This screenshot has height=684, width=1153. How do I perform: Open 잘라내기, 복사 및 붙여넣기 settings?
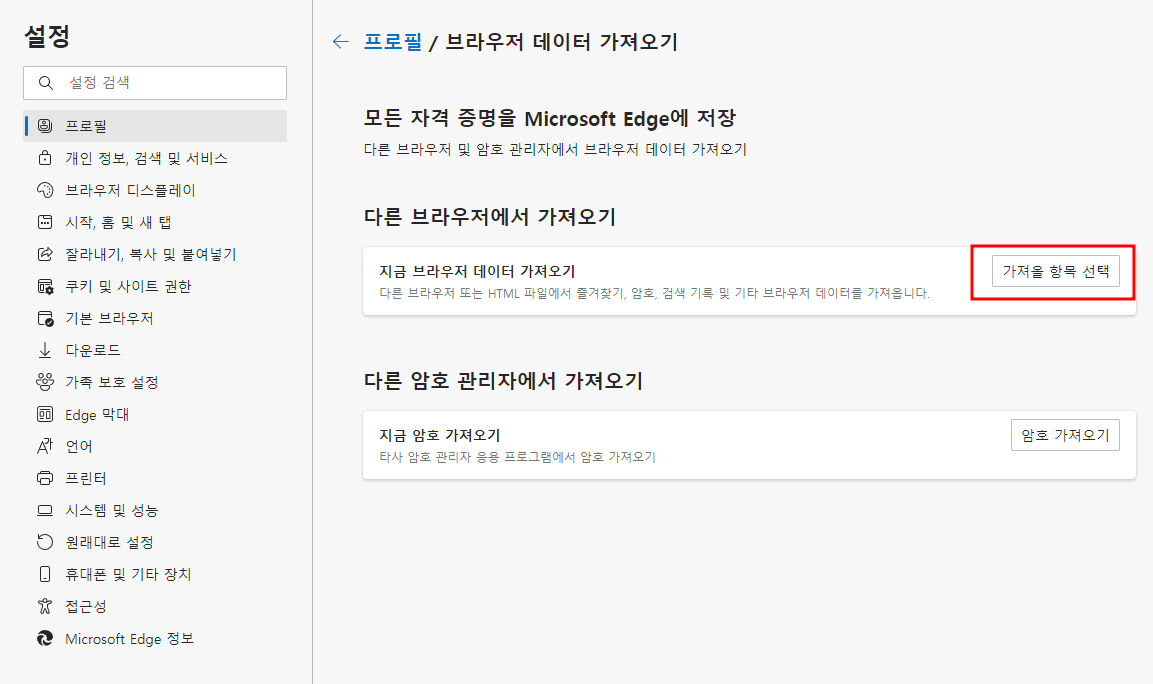pos(155,254)
